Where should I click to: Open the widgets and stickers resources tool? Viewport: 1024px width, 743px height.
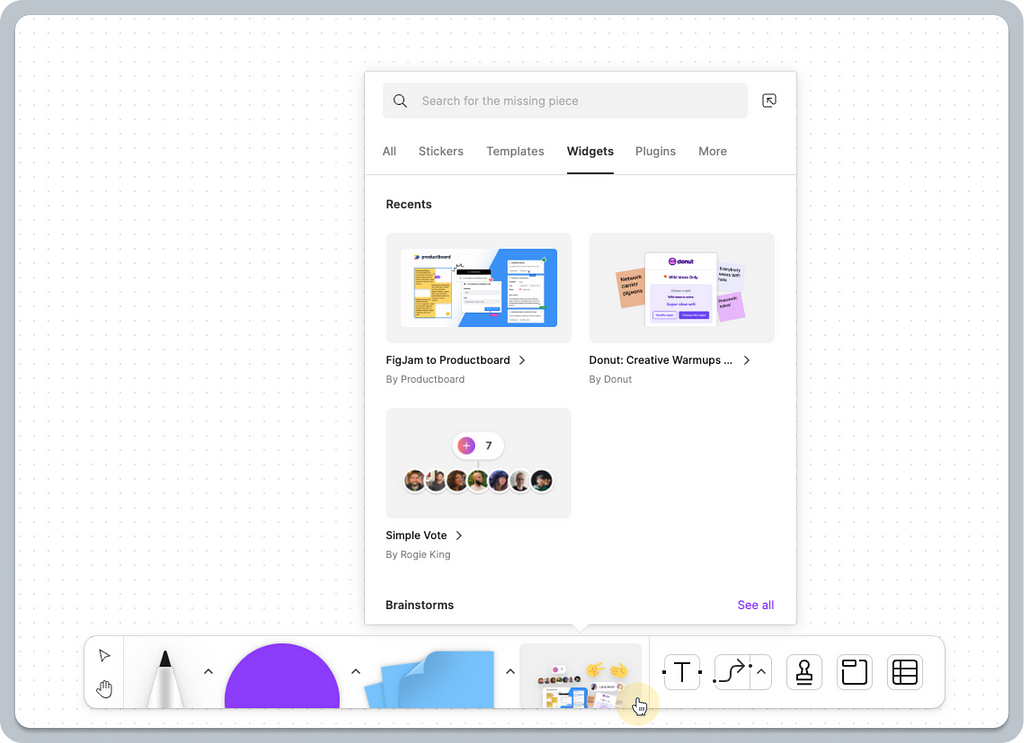click(581, 676)
